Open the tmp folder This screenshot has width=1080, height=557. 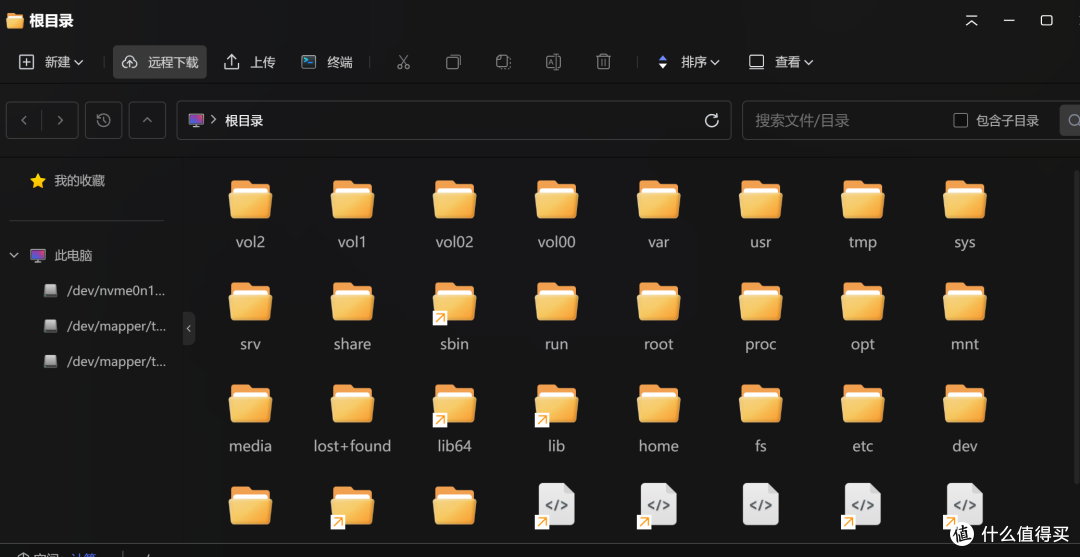(862, 213)
